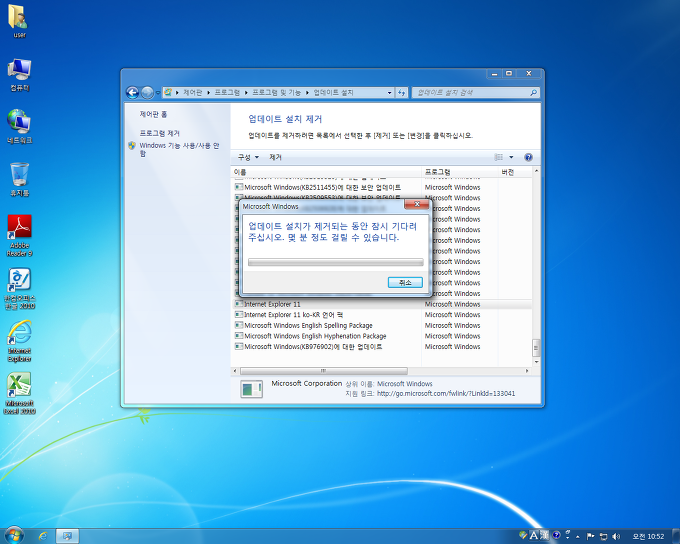Click the Back arrow in the Control Panel window

[132, 92]
